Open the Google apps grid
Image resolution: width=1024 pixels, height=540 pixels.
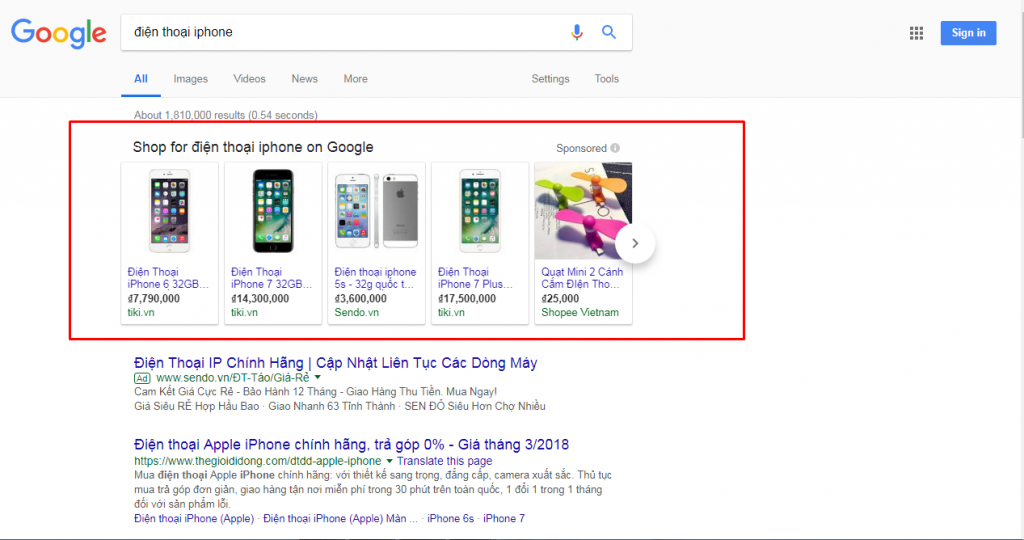916,33
